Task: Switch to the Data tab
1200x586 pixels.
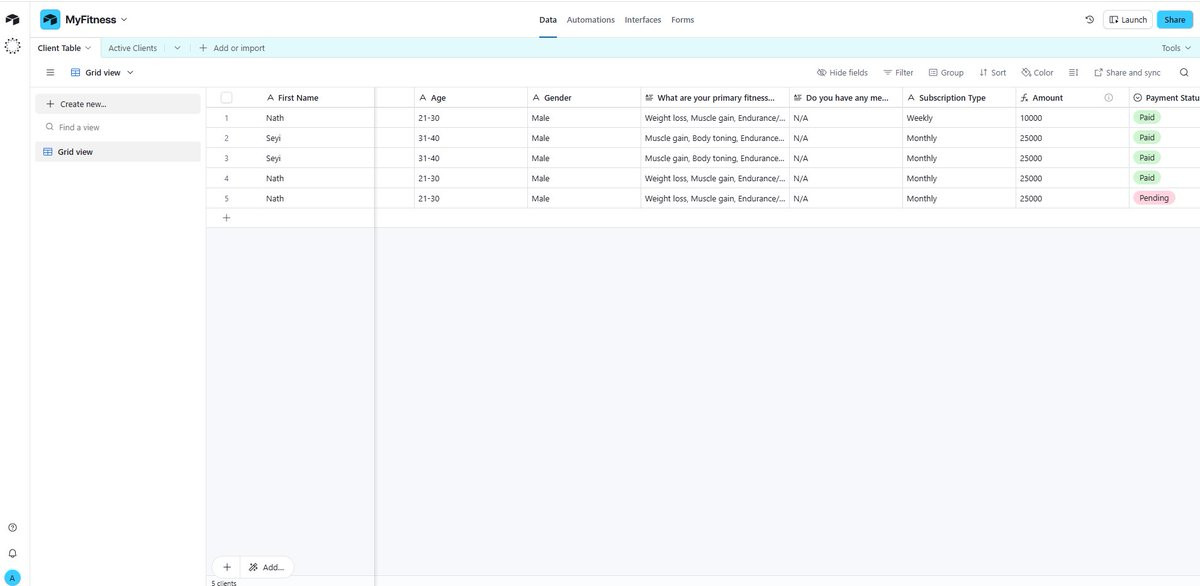Action: [548, 20]
